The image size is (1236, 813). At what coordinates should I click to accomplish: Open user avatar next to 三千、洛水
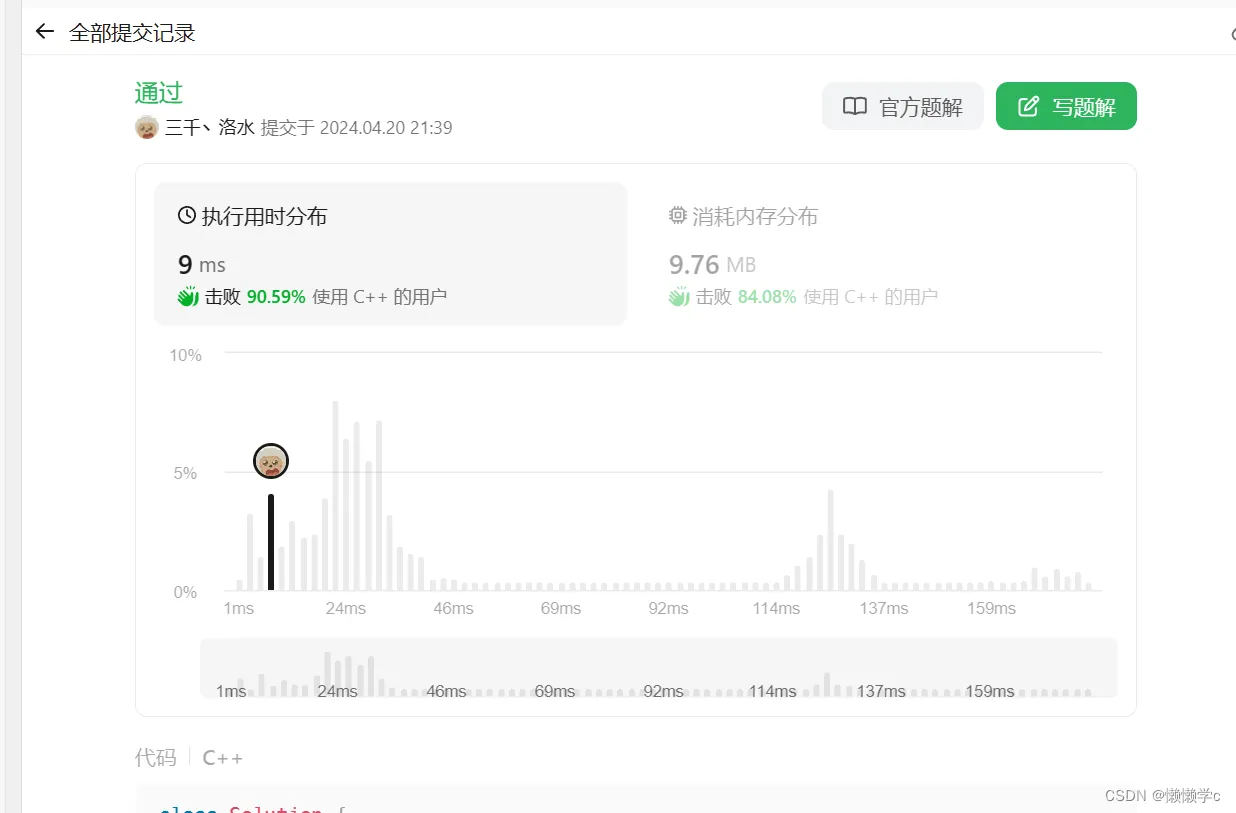(x=147, y=128)
